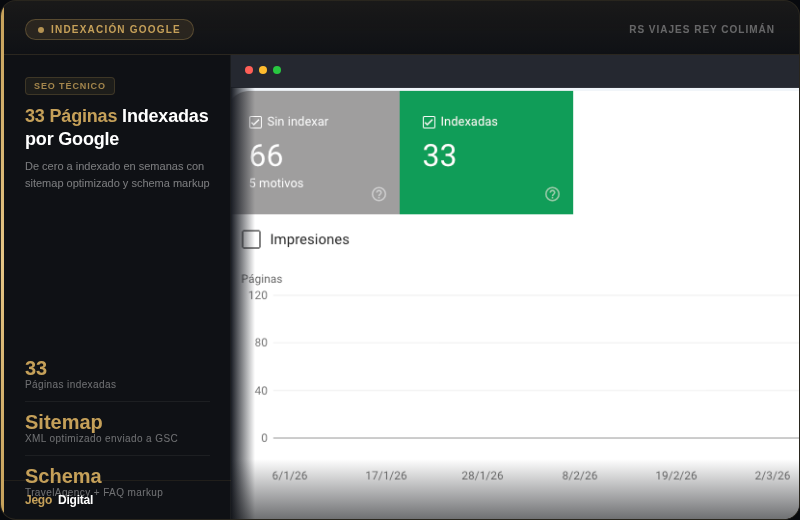Open the Jego Digital logo link
Image resolution: width=800 pixels, height=520 pixels.
click(x=59, y=500)
